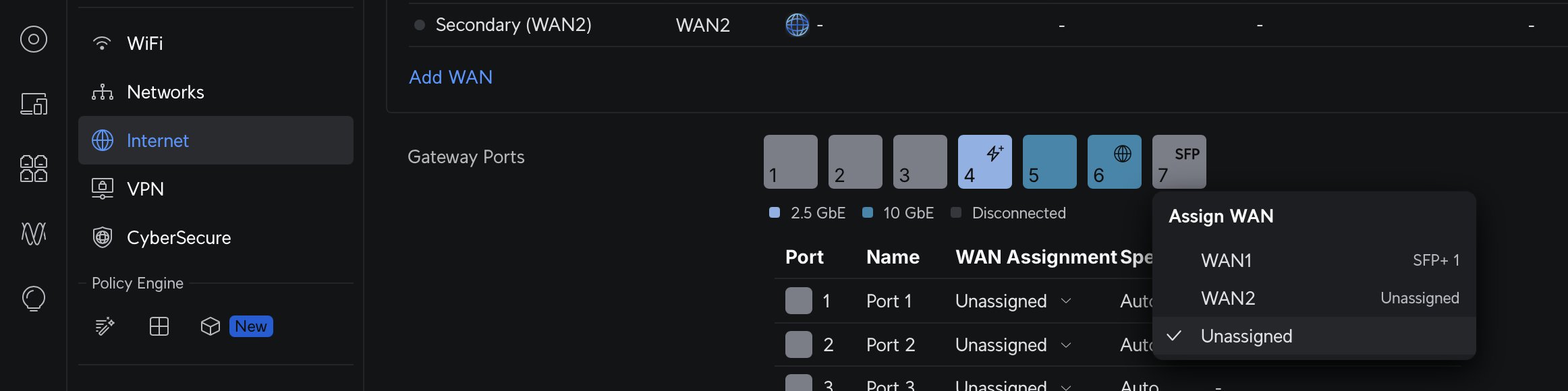The image size is (1568, 391).
Task: Click the Add WAN link
Action: [x=451, y=77]
